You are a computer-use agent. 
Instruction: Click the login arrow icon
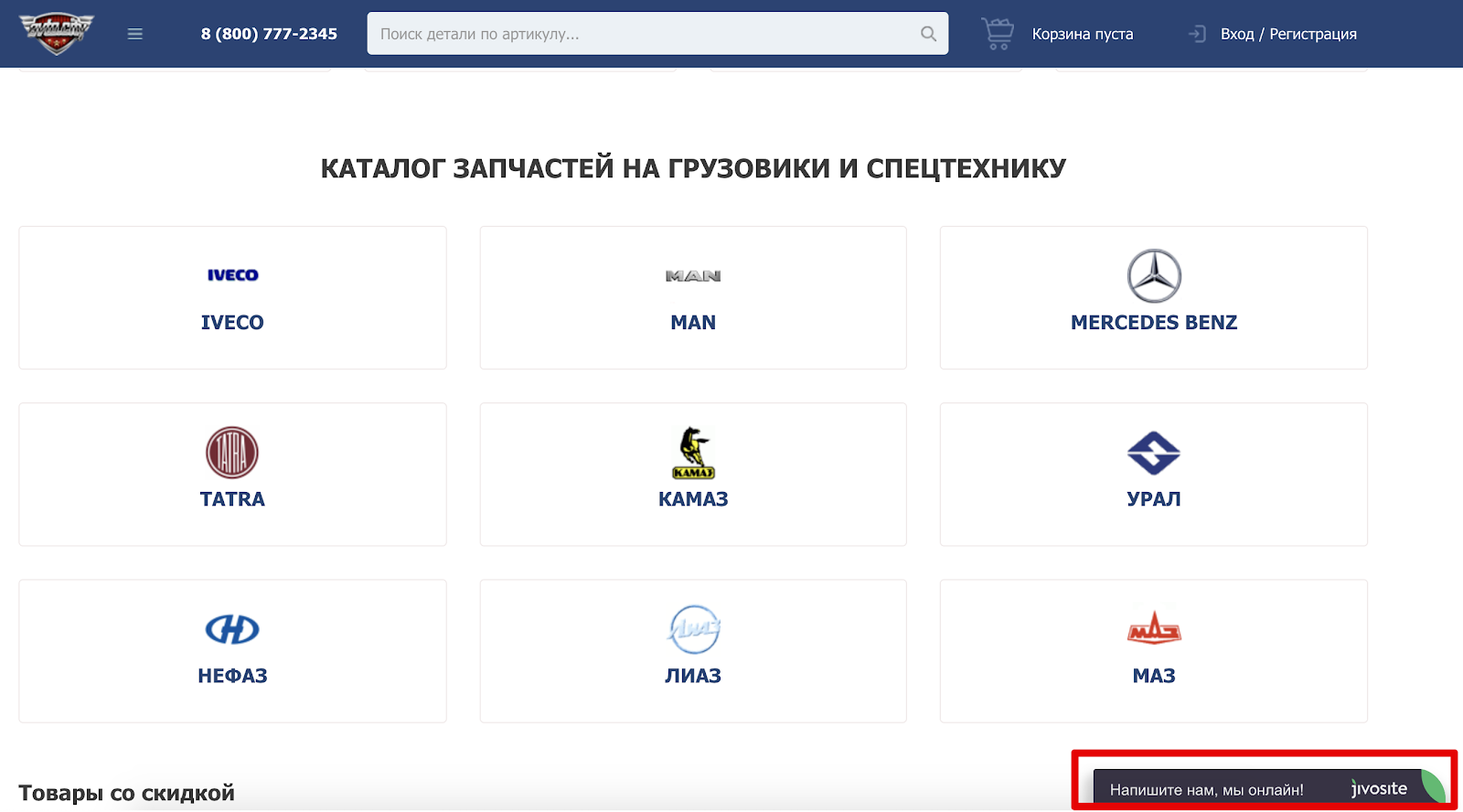(x=1197, y=34)
